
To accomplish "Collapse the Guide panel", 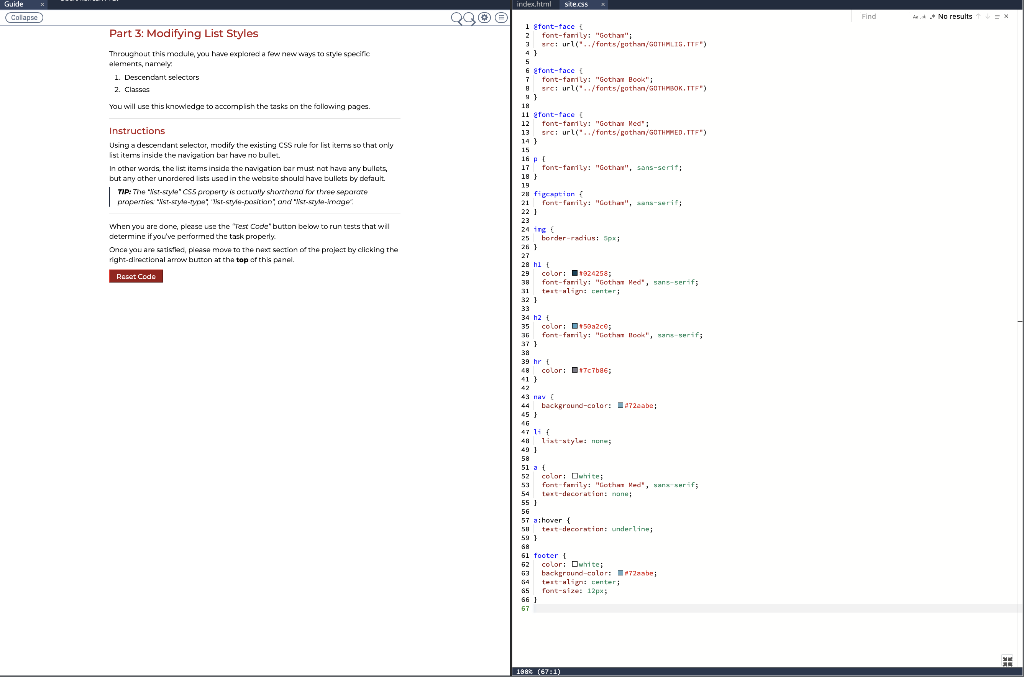I will point(23,17).
